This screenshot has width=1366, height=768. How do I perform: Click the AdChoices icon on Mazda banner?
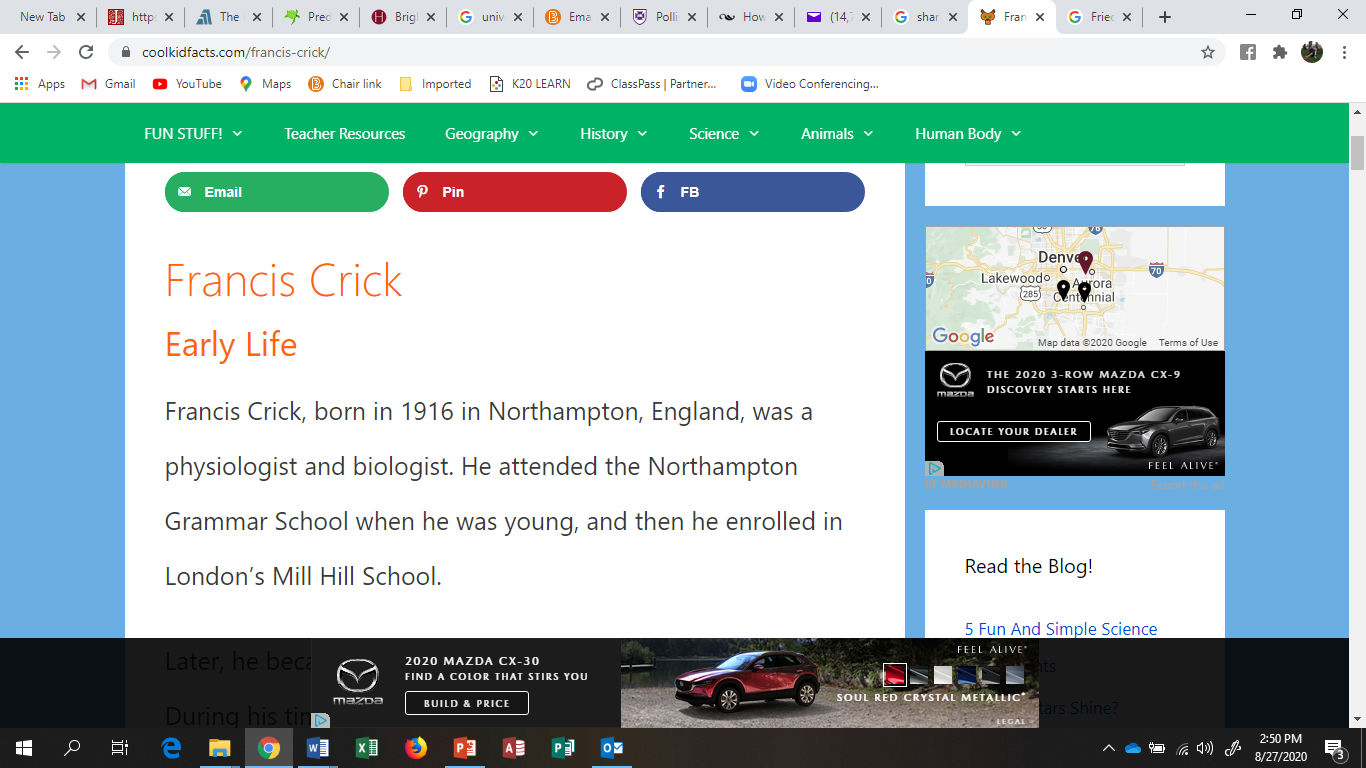pyautogui.click(x=320, y=720)
